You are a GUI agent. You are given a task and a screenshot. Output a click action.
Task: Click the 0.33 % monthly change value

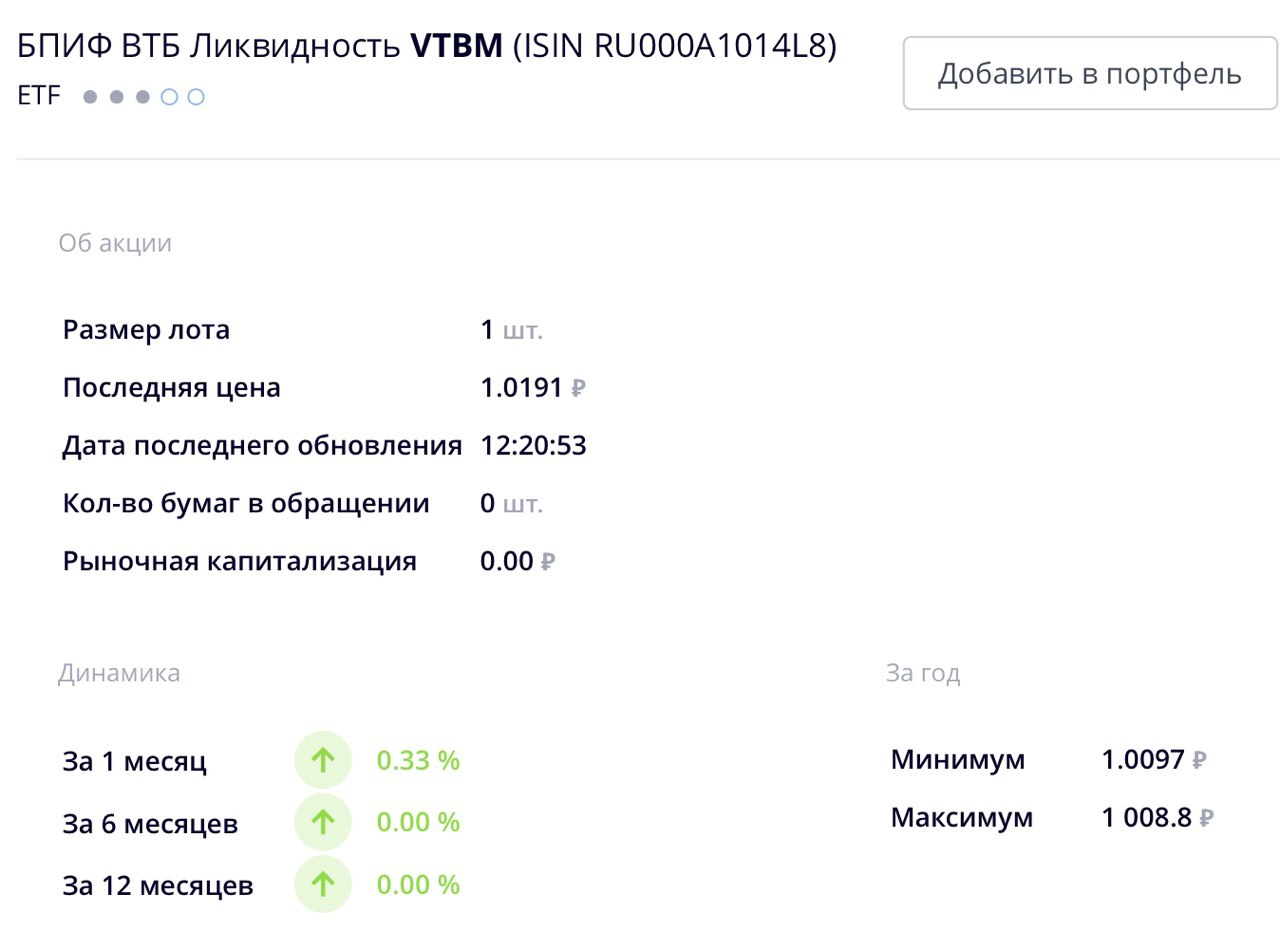click(x=418, y=761)
